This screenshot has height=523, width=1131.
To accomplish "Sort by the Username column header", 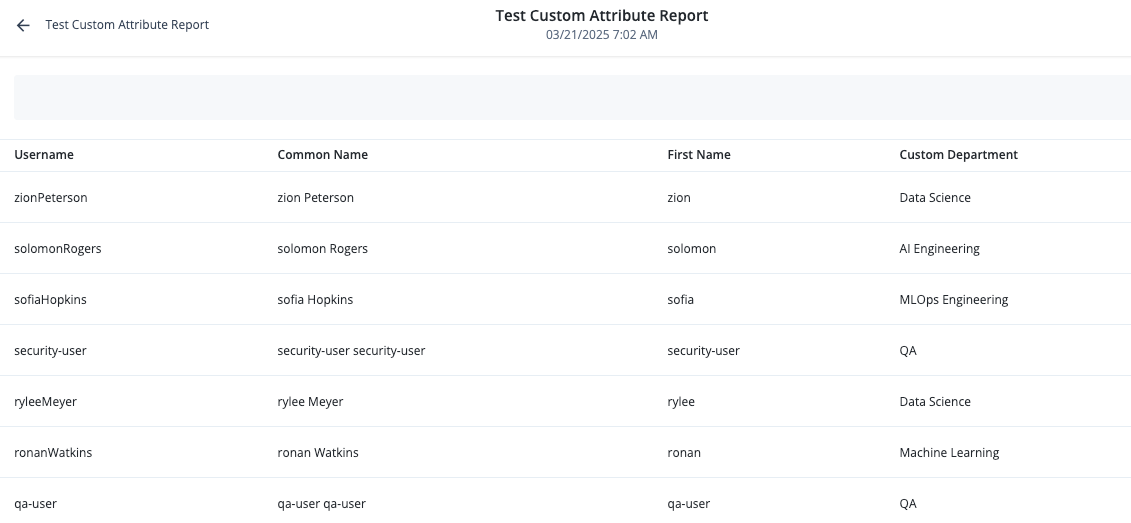I will point(44,155).
